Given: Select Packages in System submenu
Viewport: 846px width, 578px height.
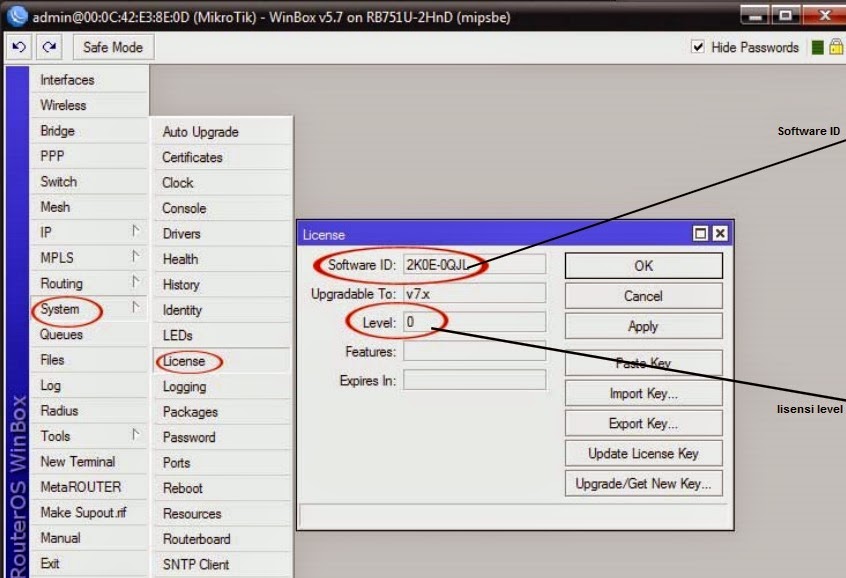Looking at the screenshot, I should pyautogui.click(x=222, y=412).
